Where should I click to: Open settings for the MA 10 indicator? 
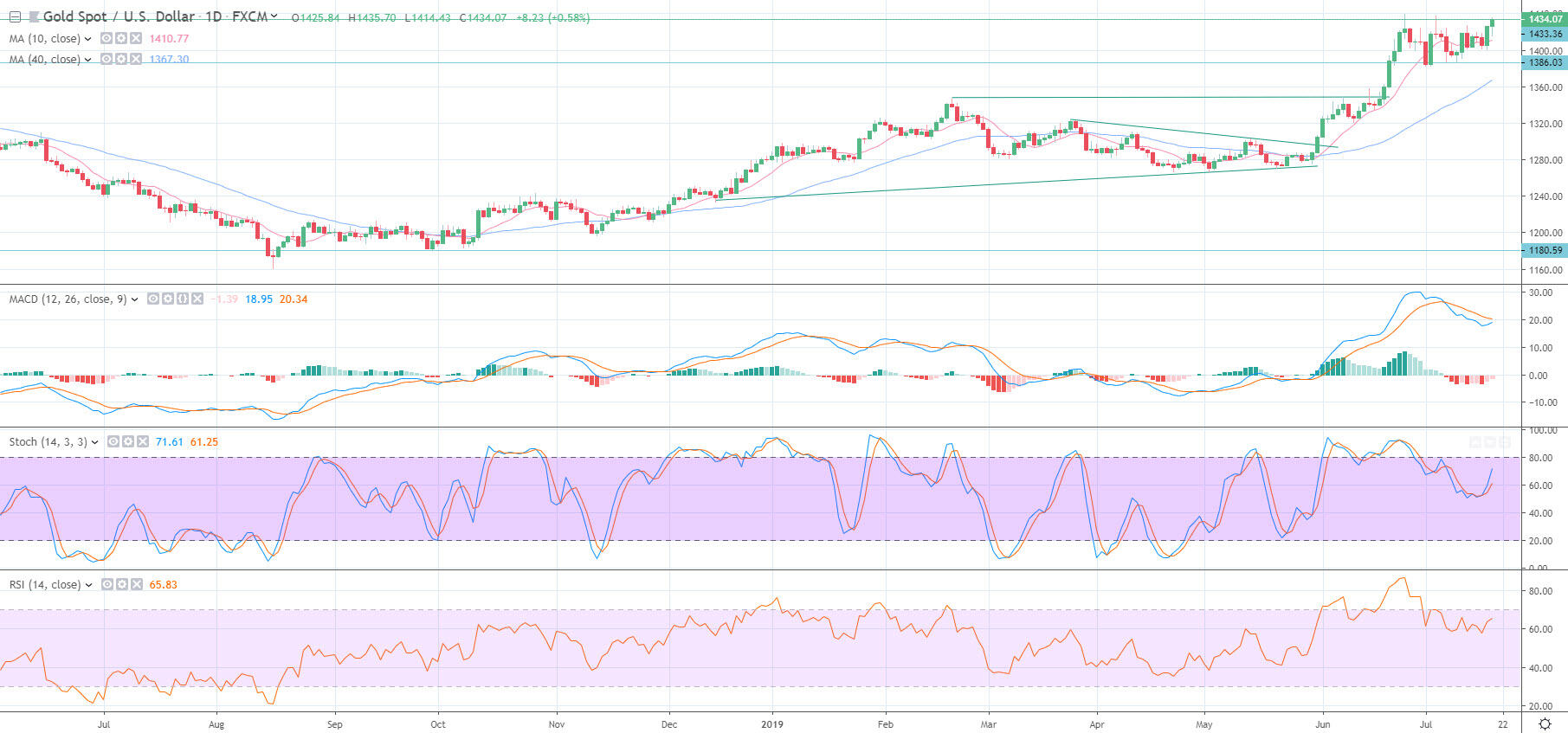coord(120,39)
